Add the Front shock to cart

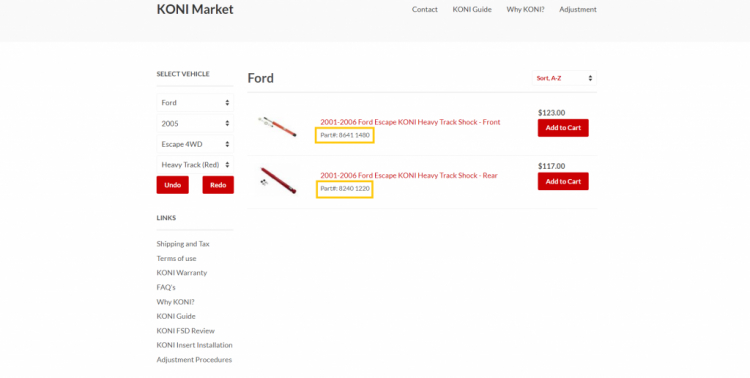(x=563, y=128)
